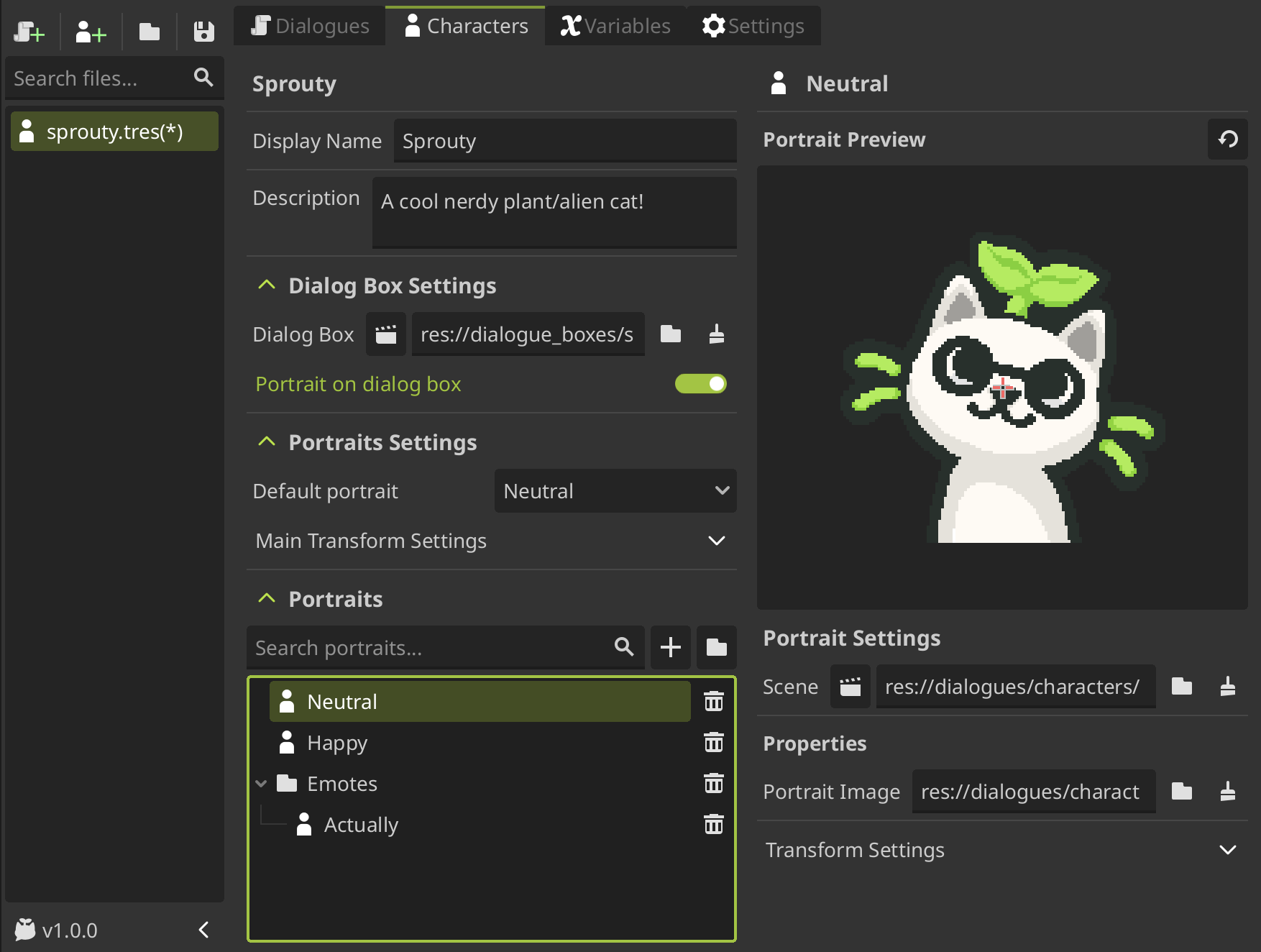
Task: Collapse the Dialog Box Settings section
Action: click(267, 285)
